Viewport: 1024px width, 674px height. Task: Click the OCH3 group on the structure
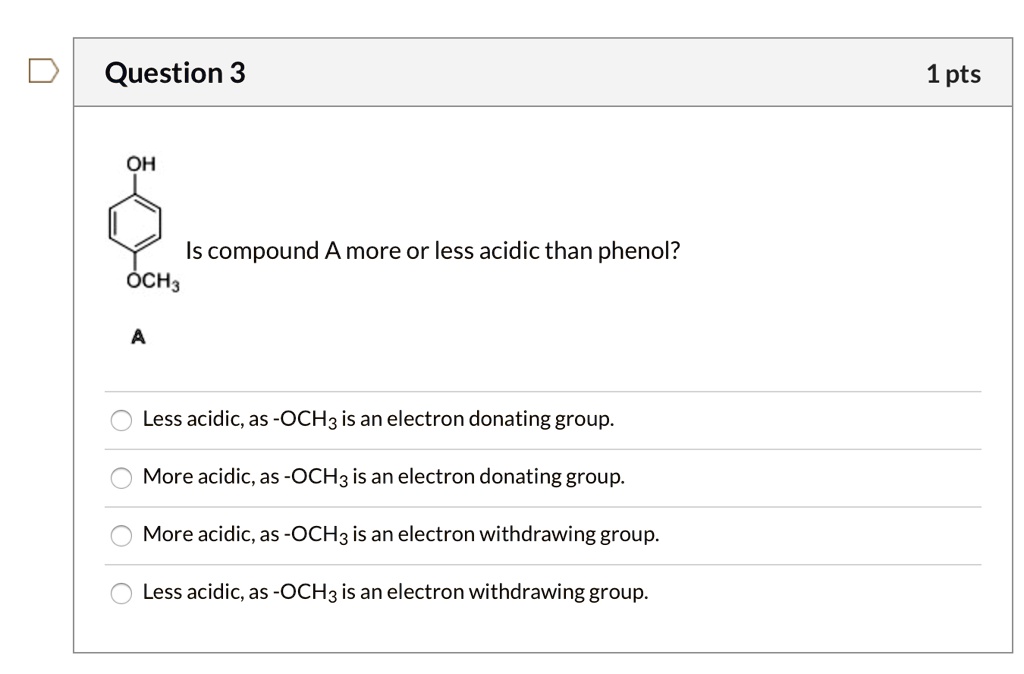point(152,283)
